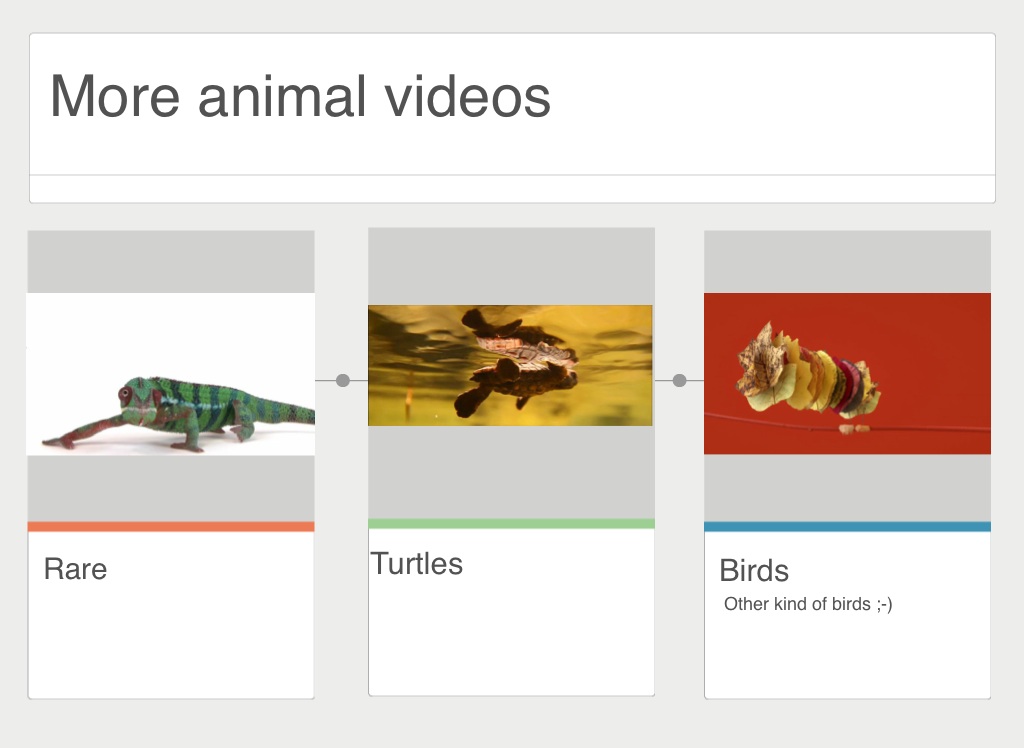This screenshot has height=748, width=1024.
Task: Click empty white space below the Rare title
Action: point(171,640)
